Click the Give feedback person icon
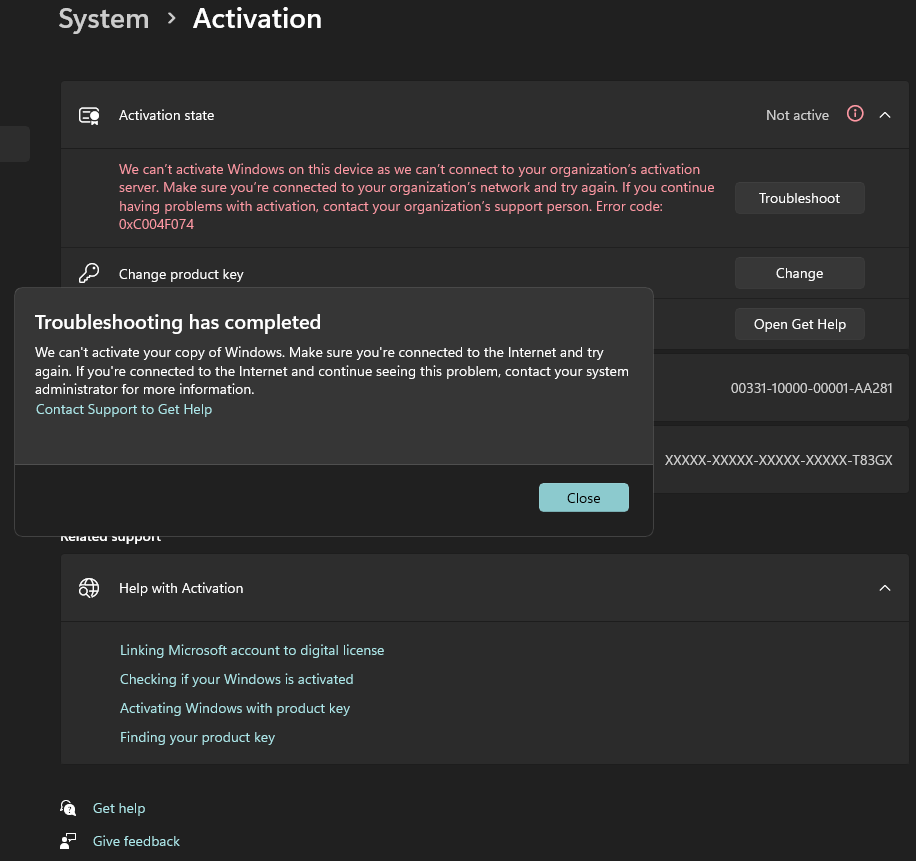This screenshot has width=916, height=861. (x=68, y=841)
